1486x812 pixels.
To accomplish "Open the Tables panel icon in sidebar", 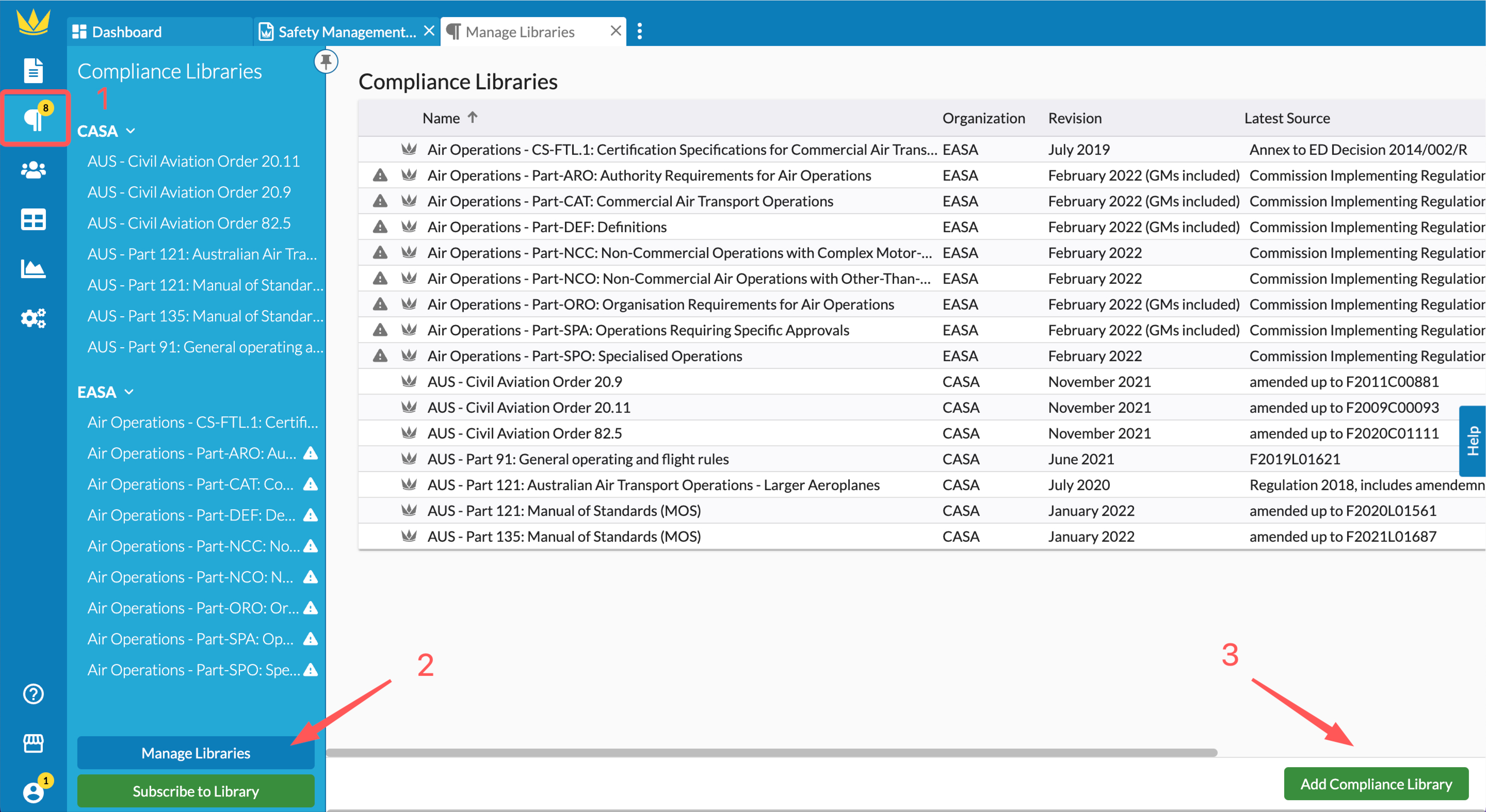I will pos(34,219).
